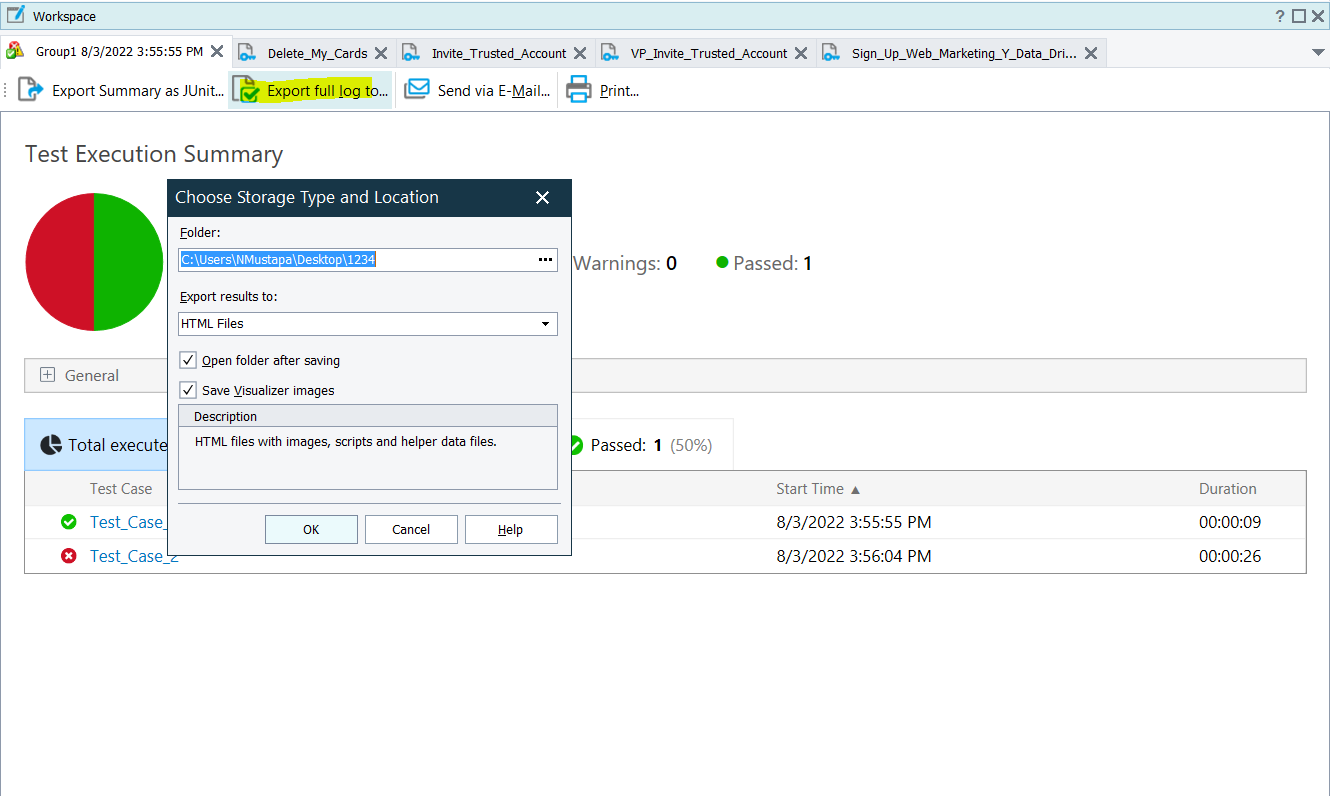Screen dimensions: 1330x796
Task: Click the Export full log icon
Action: click(x=246, y=90)
